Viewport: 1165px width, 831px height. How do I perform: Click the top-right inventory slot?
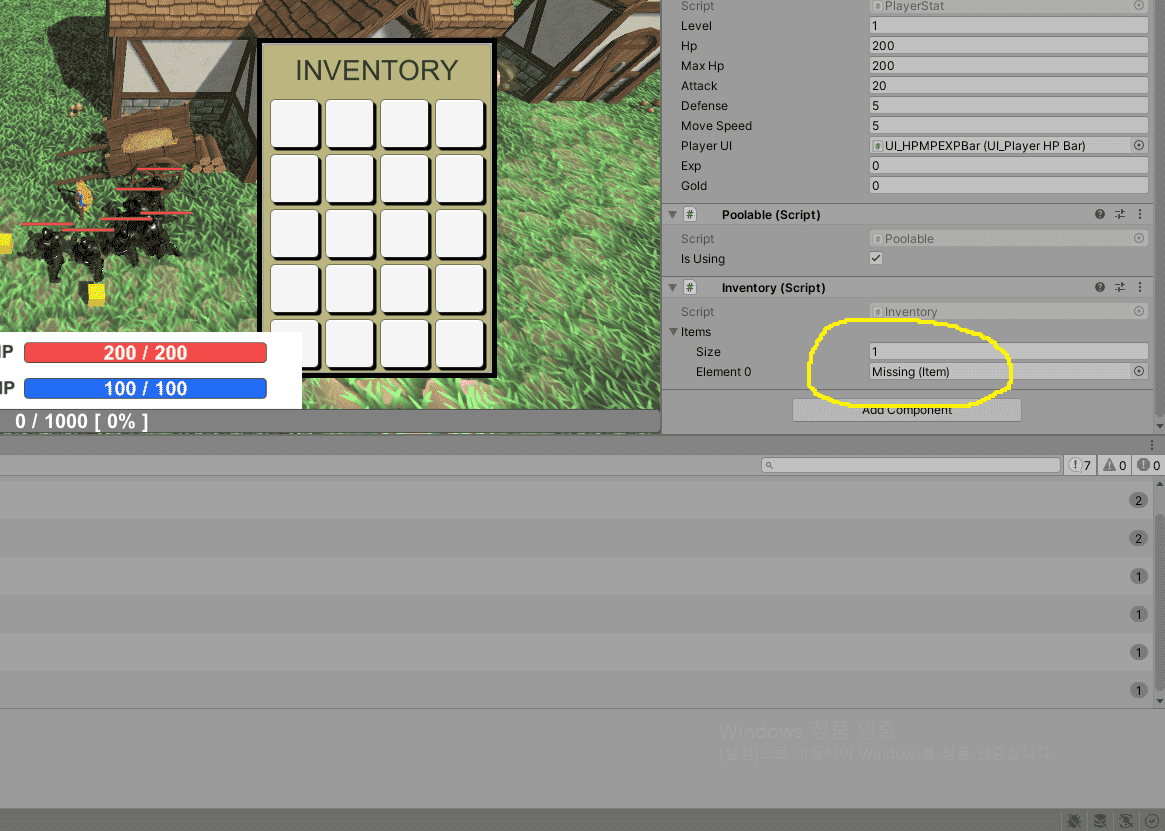pos(460,123)
